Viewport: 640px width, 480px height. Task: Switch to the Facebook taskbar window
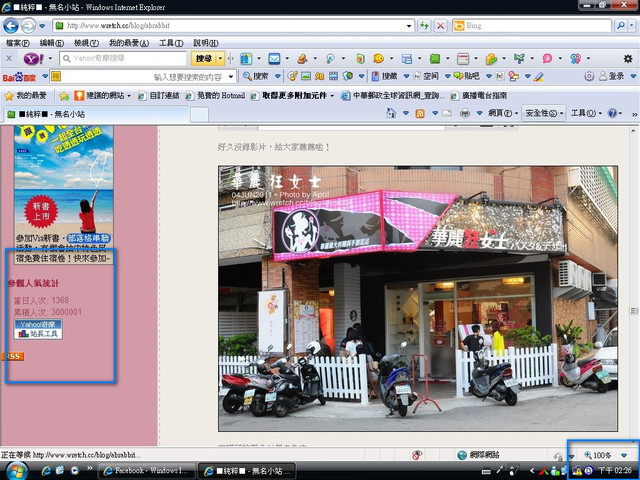click(x=147, y=471)
